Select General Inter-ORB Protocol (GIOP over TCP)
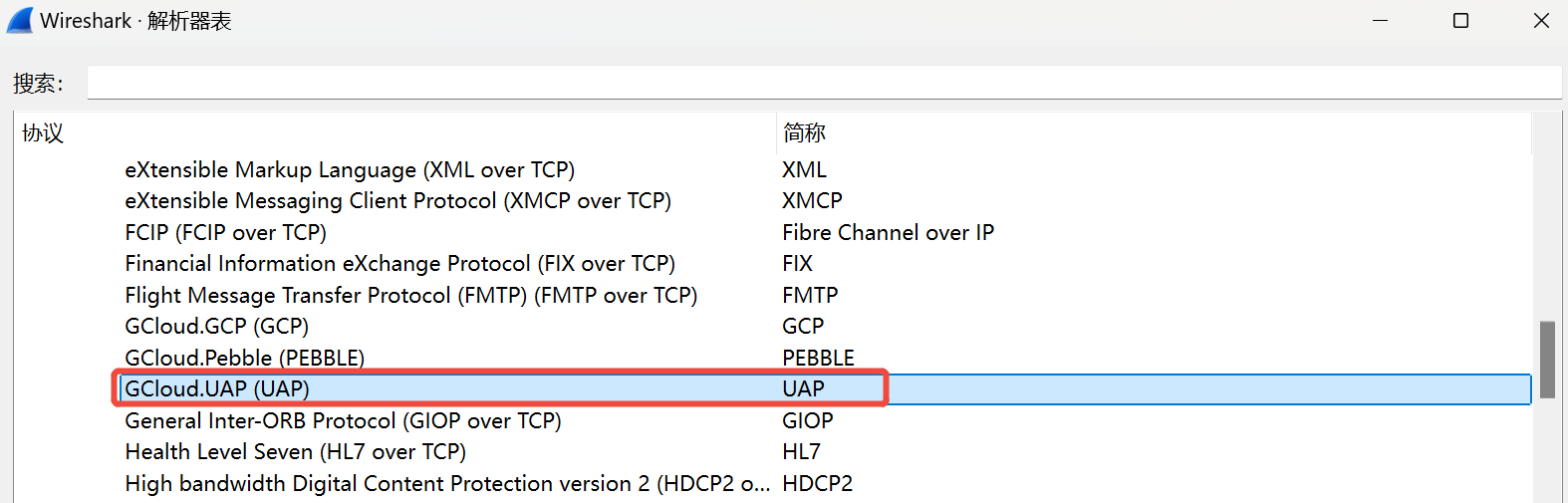 (343, 421)
